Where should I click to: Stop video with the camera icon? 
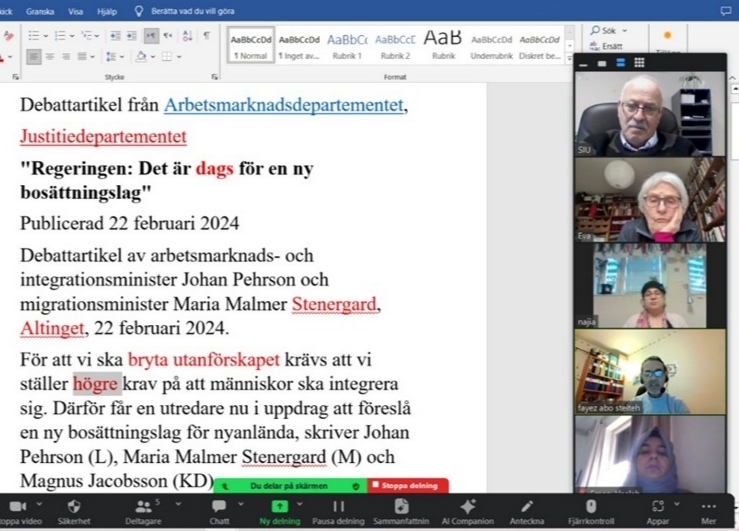point(18,512)
